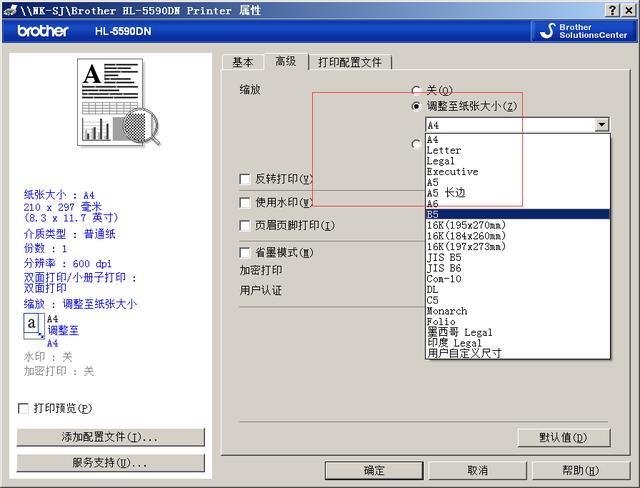This screenshot has width=640, height=488.
Task: Choose JIS B5 paper size
Action: pyautogui.click(x=518, y=257)
